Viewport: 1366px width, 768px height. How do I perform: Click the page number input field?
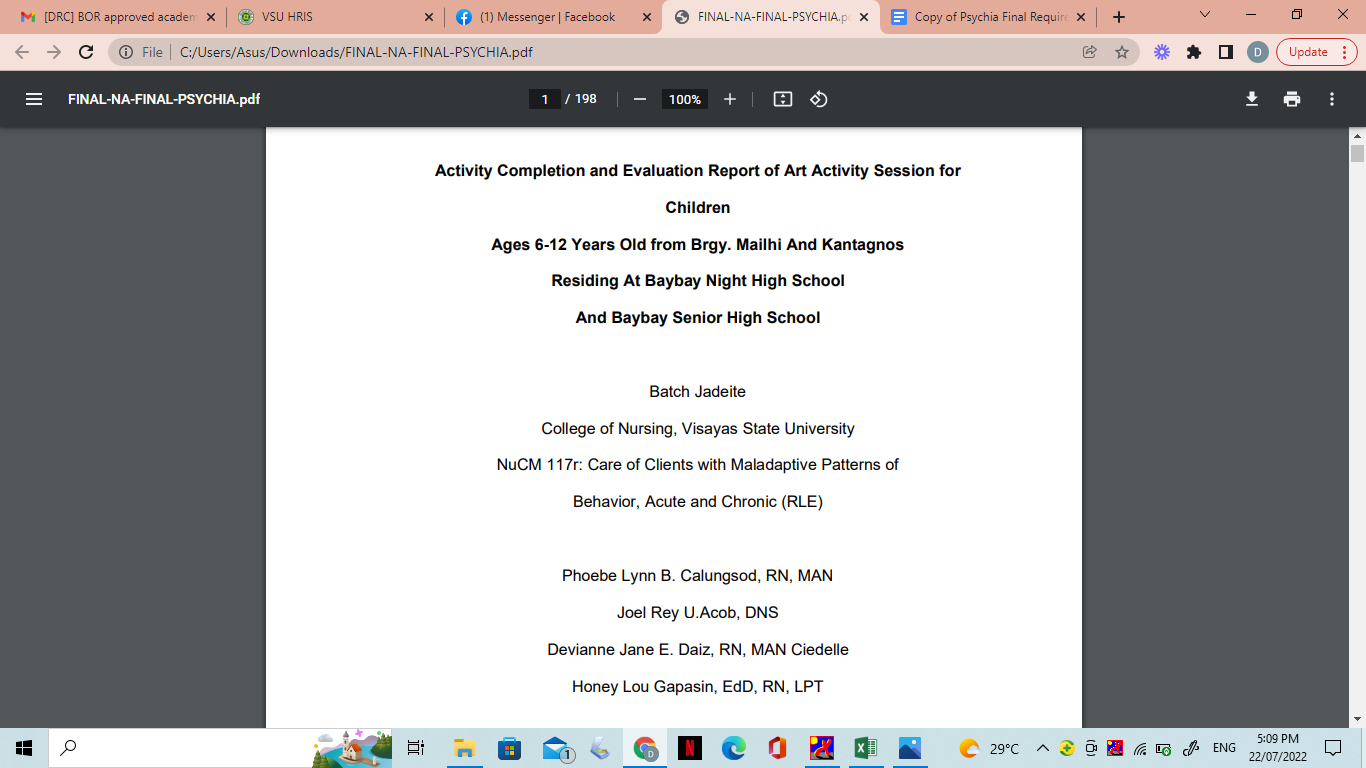(545, 99)
